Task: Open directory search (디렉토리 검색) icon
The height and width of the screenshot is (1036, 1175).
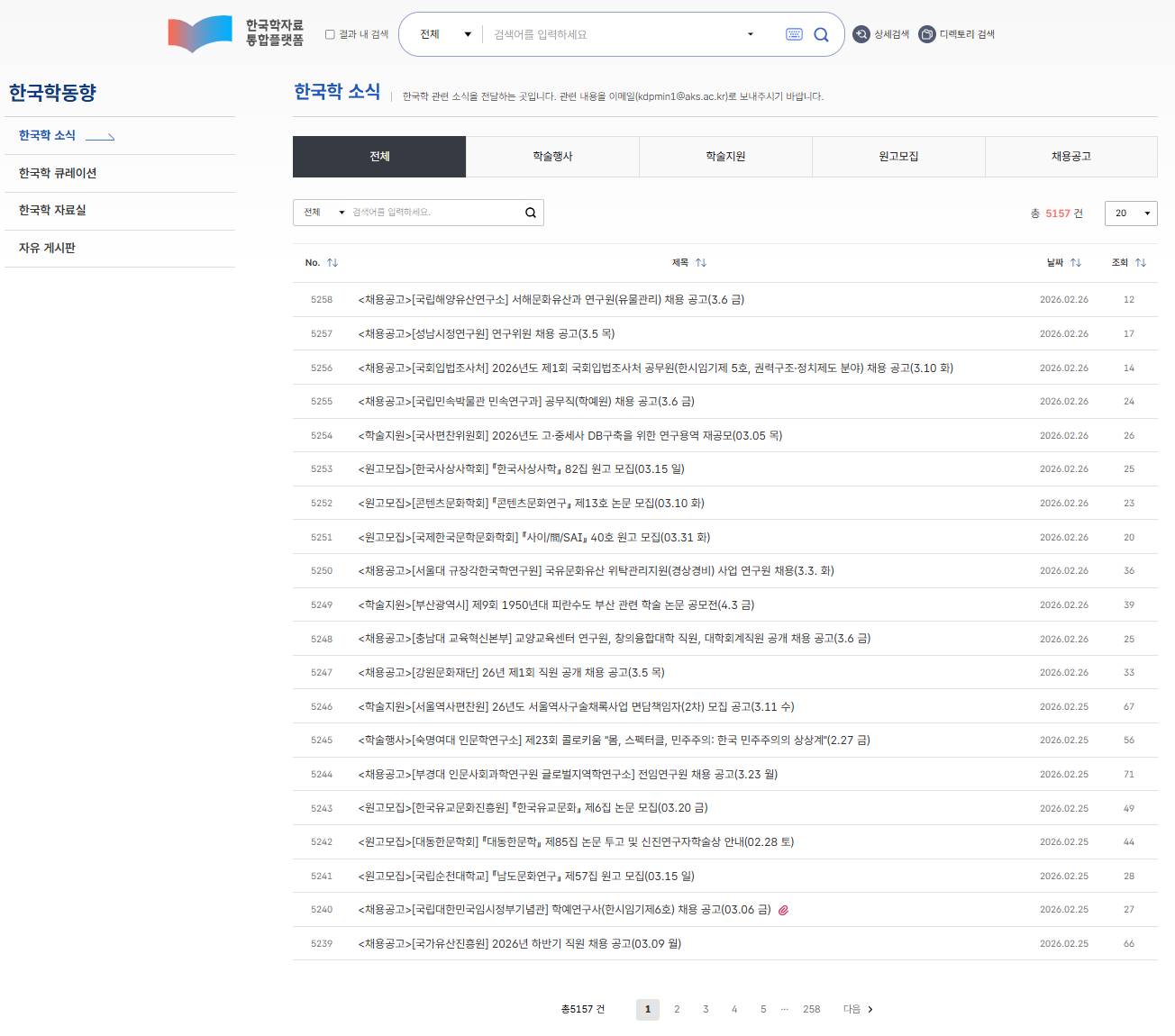Action: pos(927,34)
